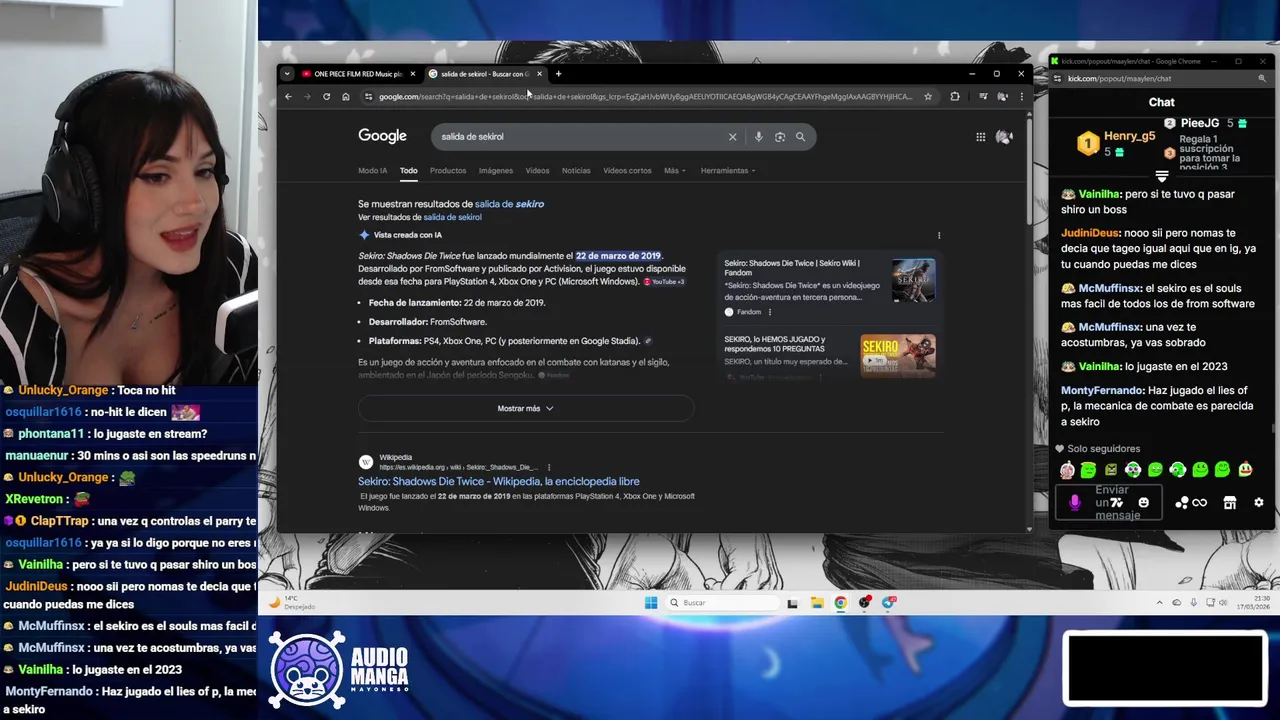
Task: Click the purple microphone icon in Kick chat
Action: click(1075, 503)
